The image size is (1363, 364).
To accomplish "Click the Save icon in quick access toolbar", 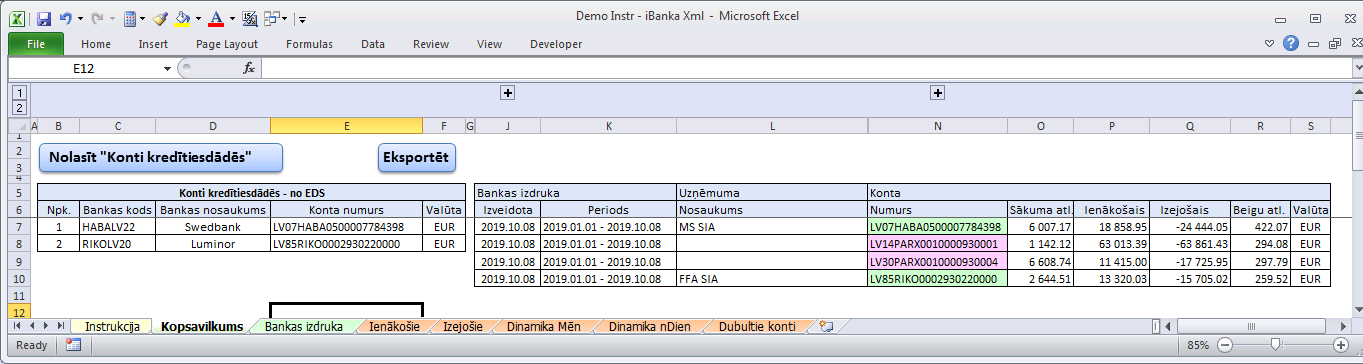I will tap(43, 18).
